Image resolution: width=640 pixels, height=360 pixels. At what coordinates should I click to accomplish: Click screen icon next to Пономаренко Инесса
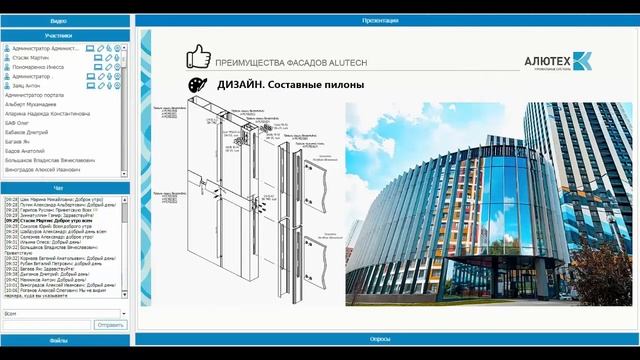(98, 67)
